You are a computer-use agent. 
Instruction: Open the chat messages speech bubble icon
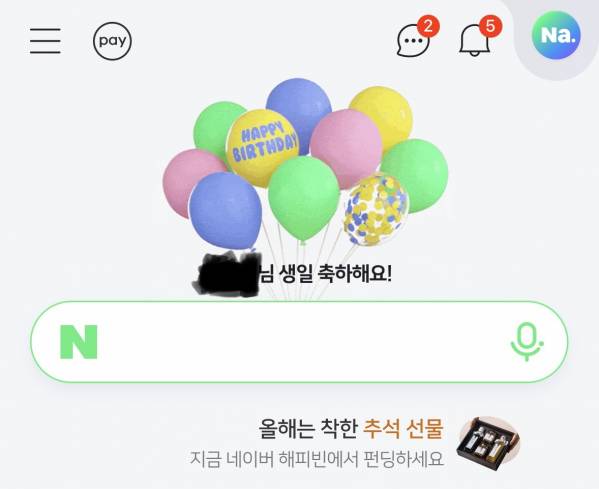click(413, 41)
